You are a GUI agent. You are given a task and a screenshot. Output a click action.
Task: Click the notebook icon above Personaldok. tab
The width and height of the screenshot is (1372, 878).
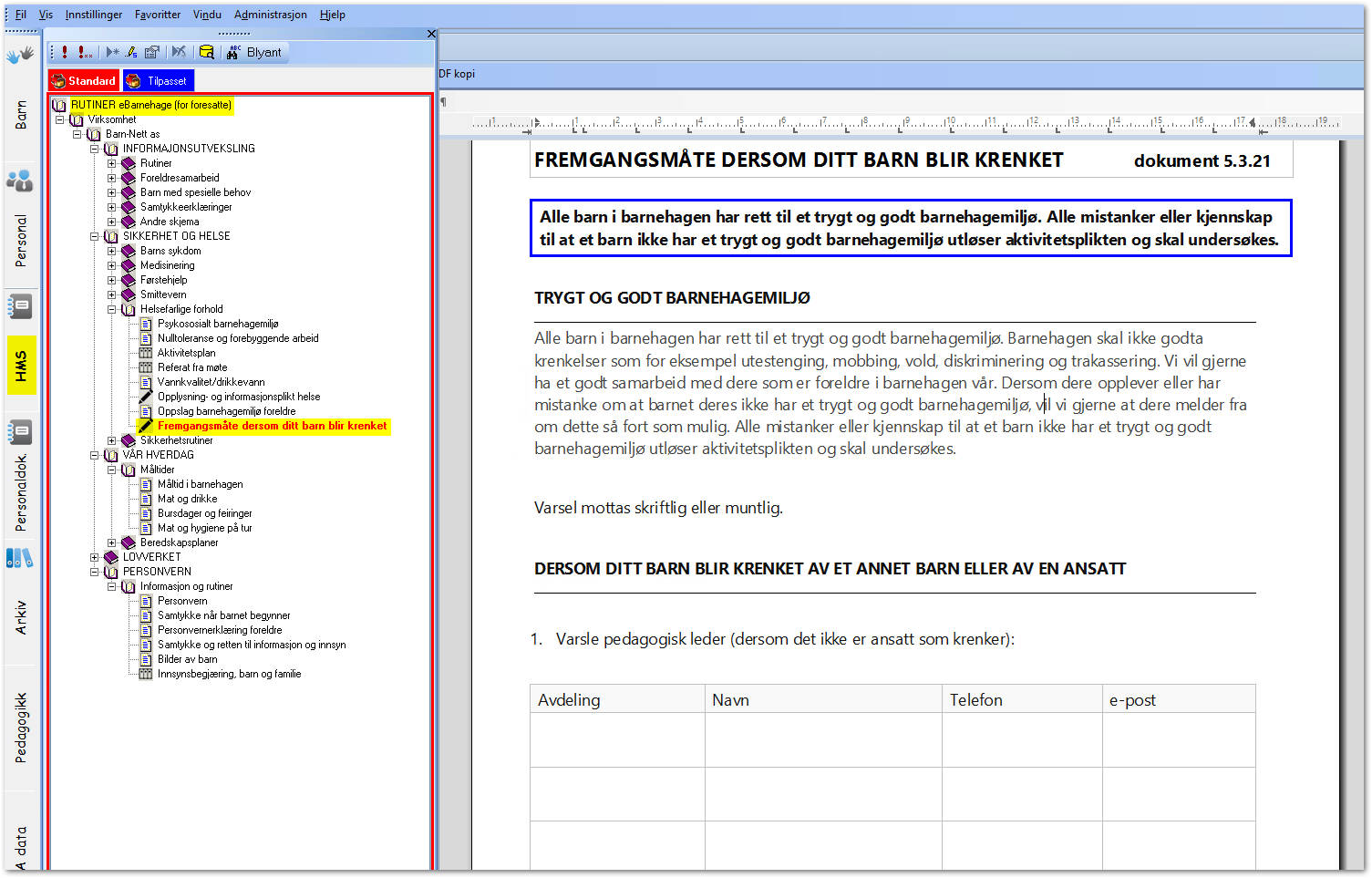click(20, 432)
